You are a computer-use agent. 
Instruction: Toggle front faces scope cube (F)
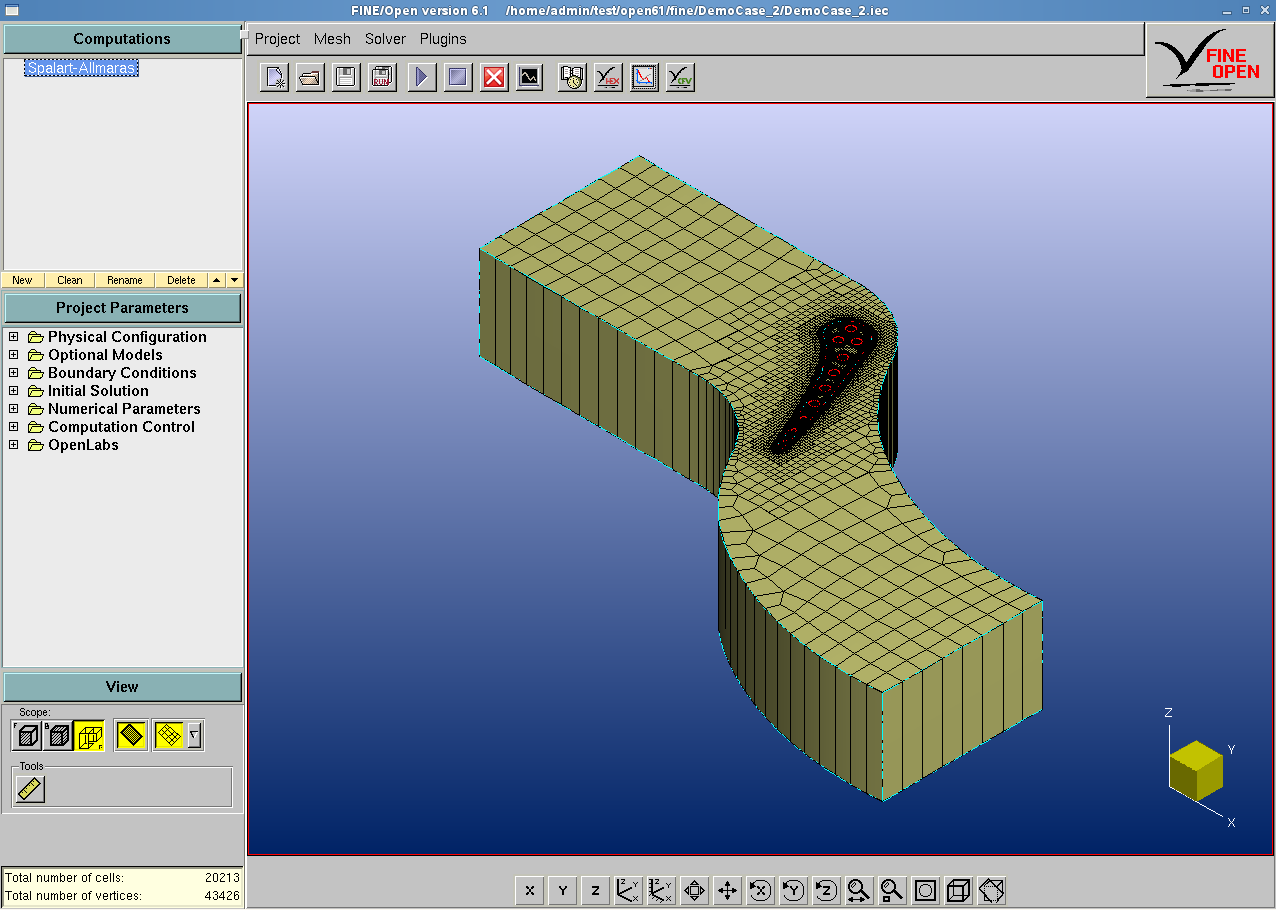28,735
